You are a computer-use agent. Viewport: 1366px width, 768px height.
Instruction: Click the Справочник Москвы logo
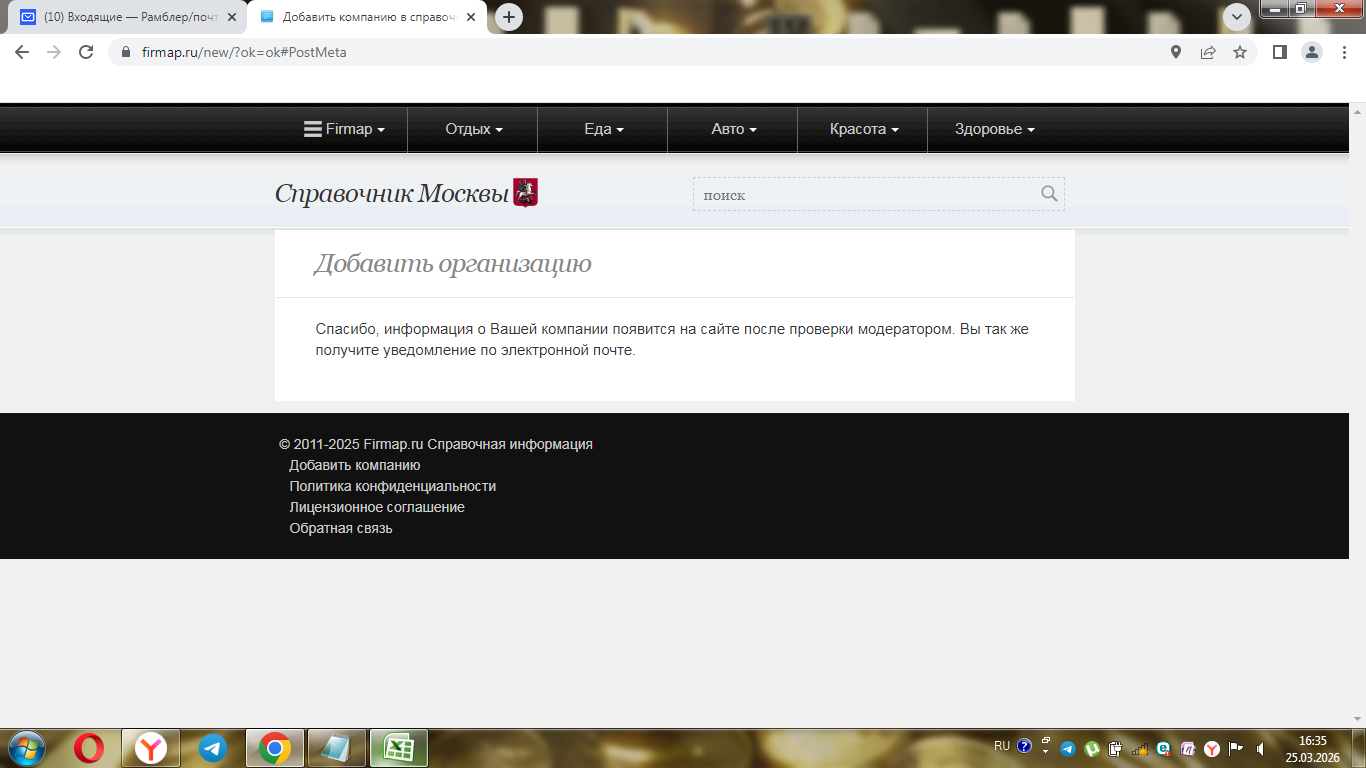click(392, 193)
